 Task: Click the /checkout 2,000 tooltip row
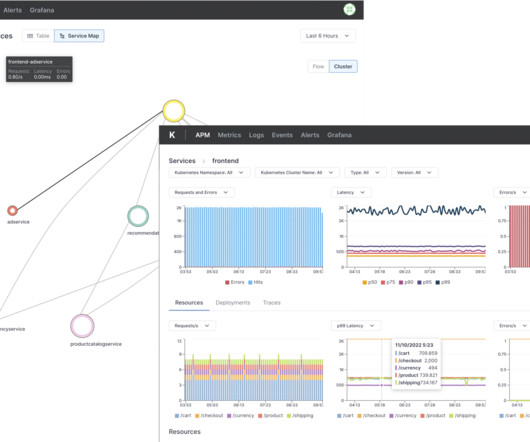pos(416,361)
